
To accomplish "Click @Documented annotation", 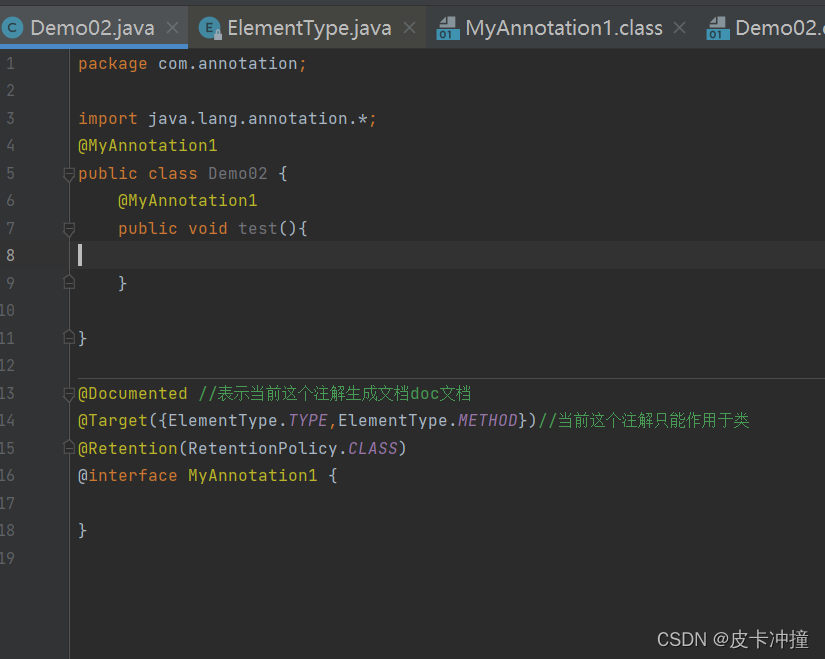I will click(133, 393).
